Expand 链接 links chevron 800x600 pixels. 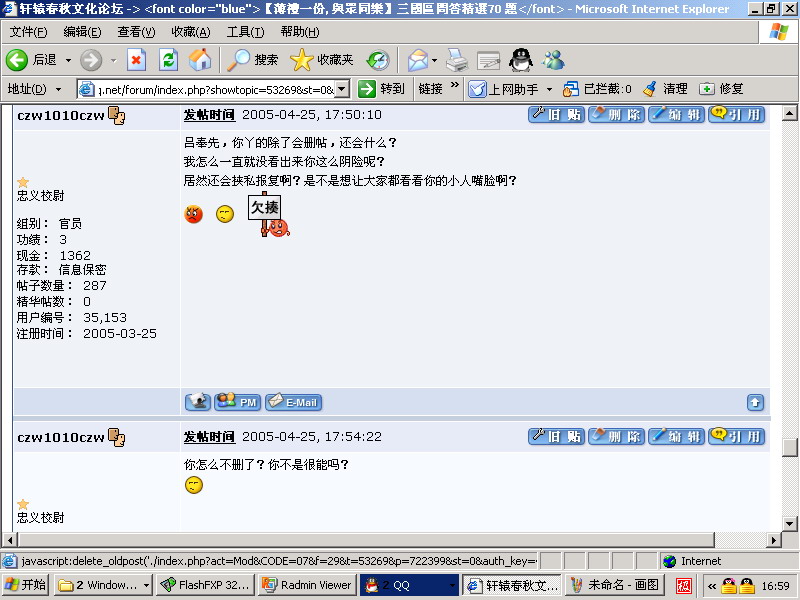(455, 85)
